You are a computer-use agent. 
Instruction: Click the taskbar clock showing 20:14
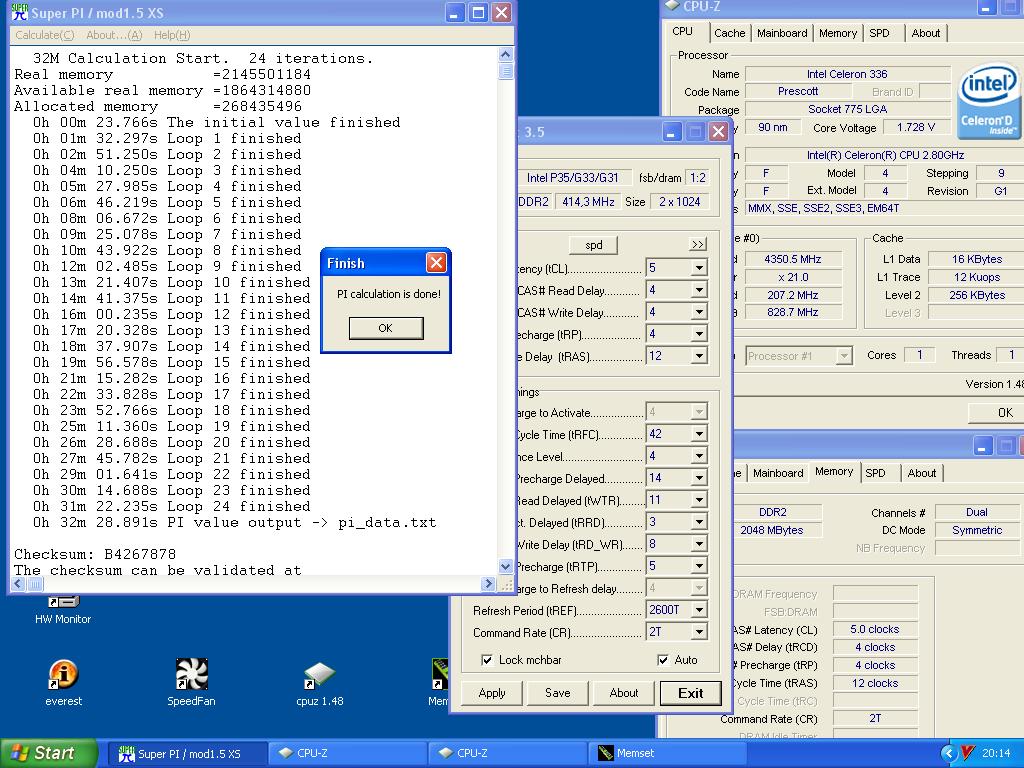[x=996, y=753]
